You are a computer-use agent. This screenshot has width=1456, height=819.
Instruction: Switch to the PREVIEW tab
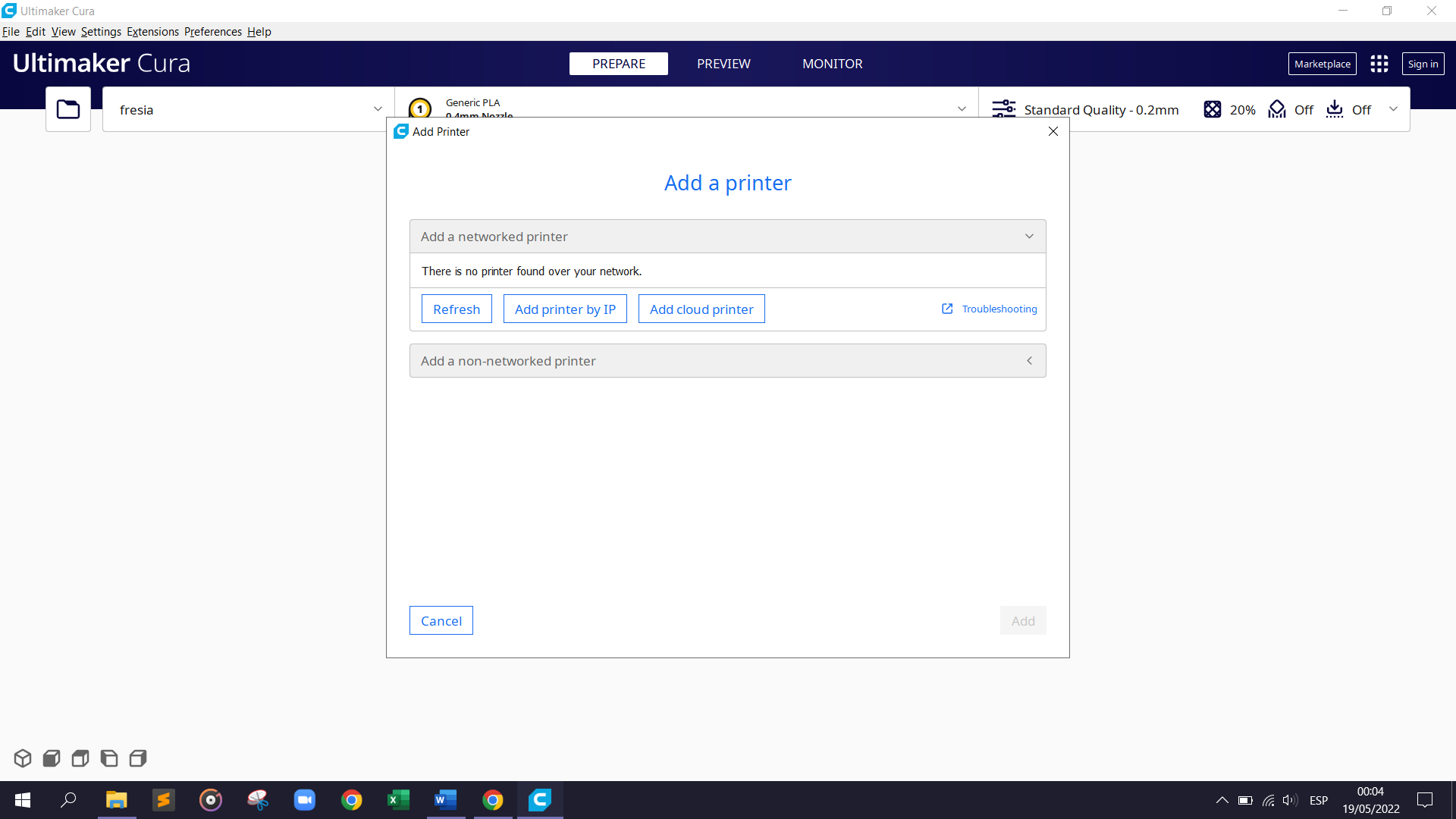click(723, 64)
